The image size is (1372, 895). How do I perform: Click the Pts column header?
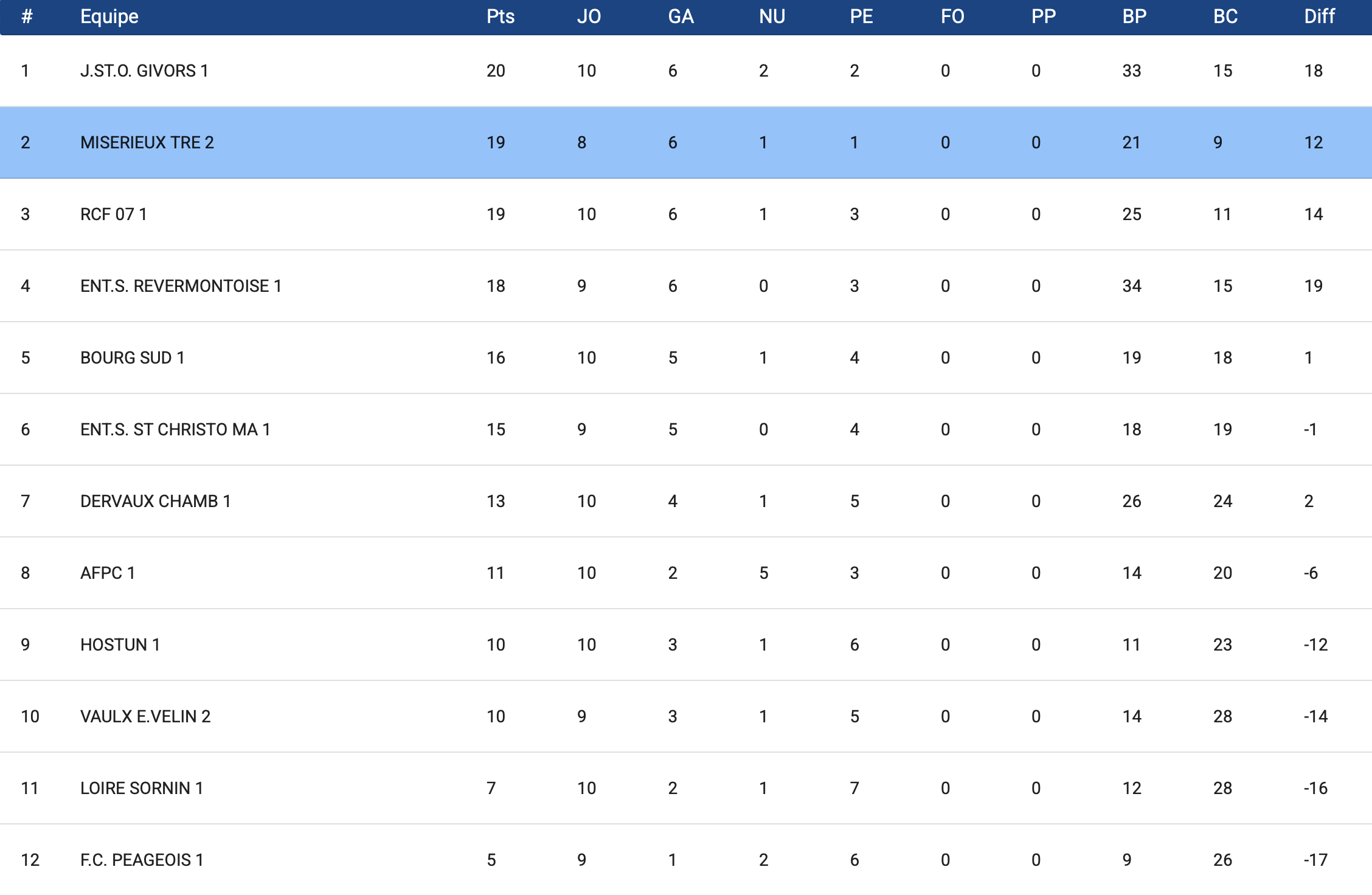pyautogui.click(x=501, y=16)
